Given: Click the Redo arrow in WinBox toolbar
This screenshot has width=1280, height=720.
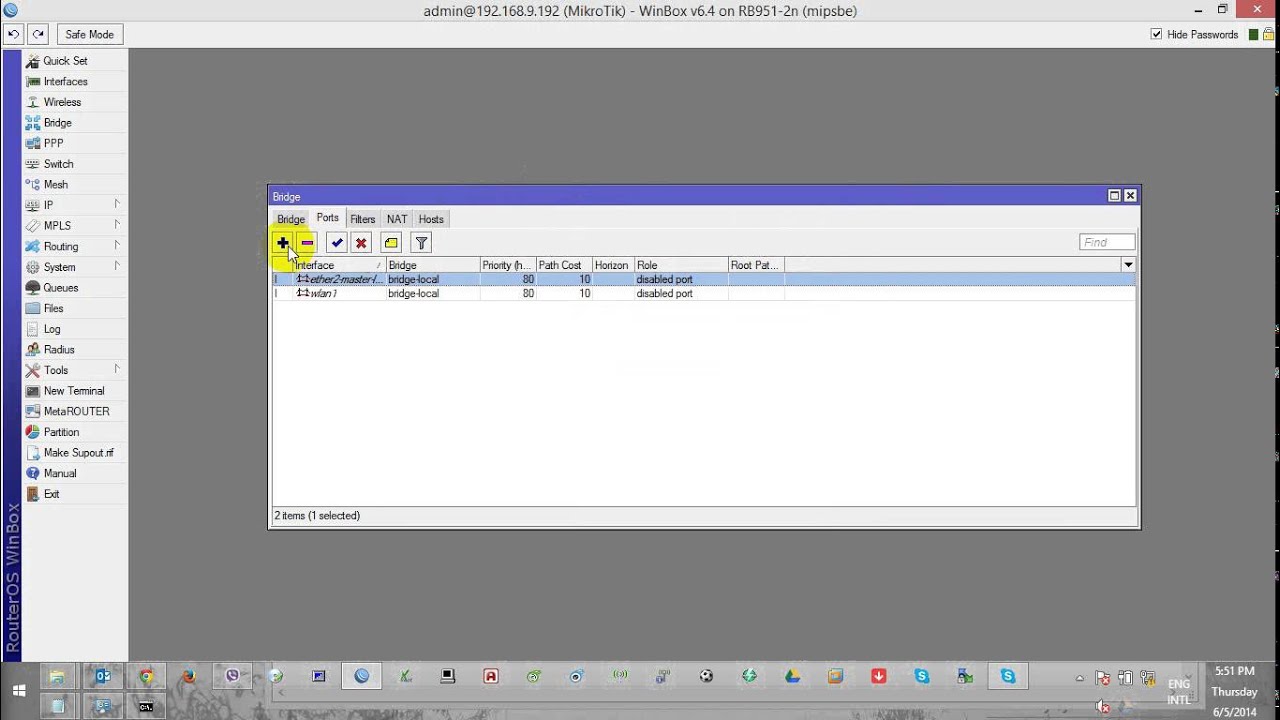Looking at the screenshot, I should tap(38, 34).
